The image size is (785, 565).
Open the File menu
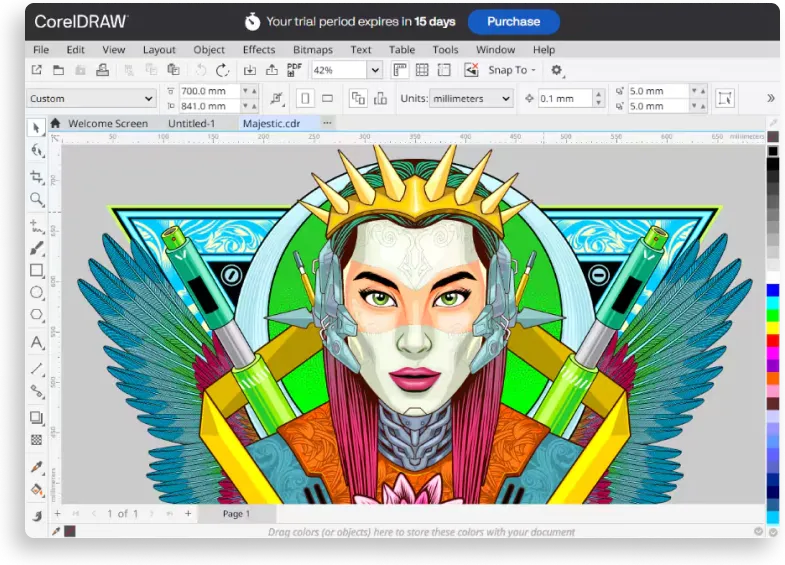41,50
